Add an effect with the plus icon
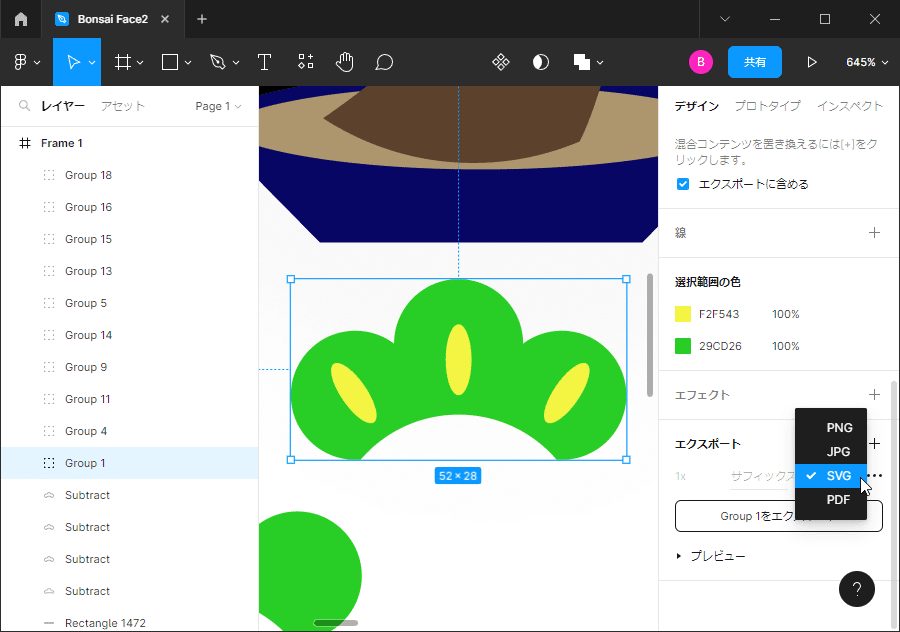Image resolution: width=900 pixels, height=632 pixels. 874,394
